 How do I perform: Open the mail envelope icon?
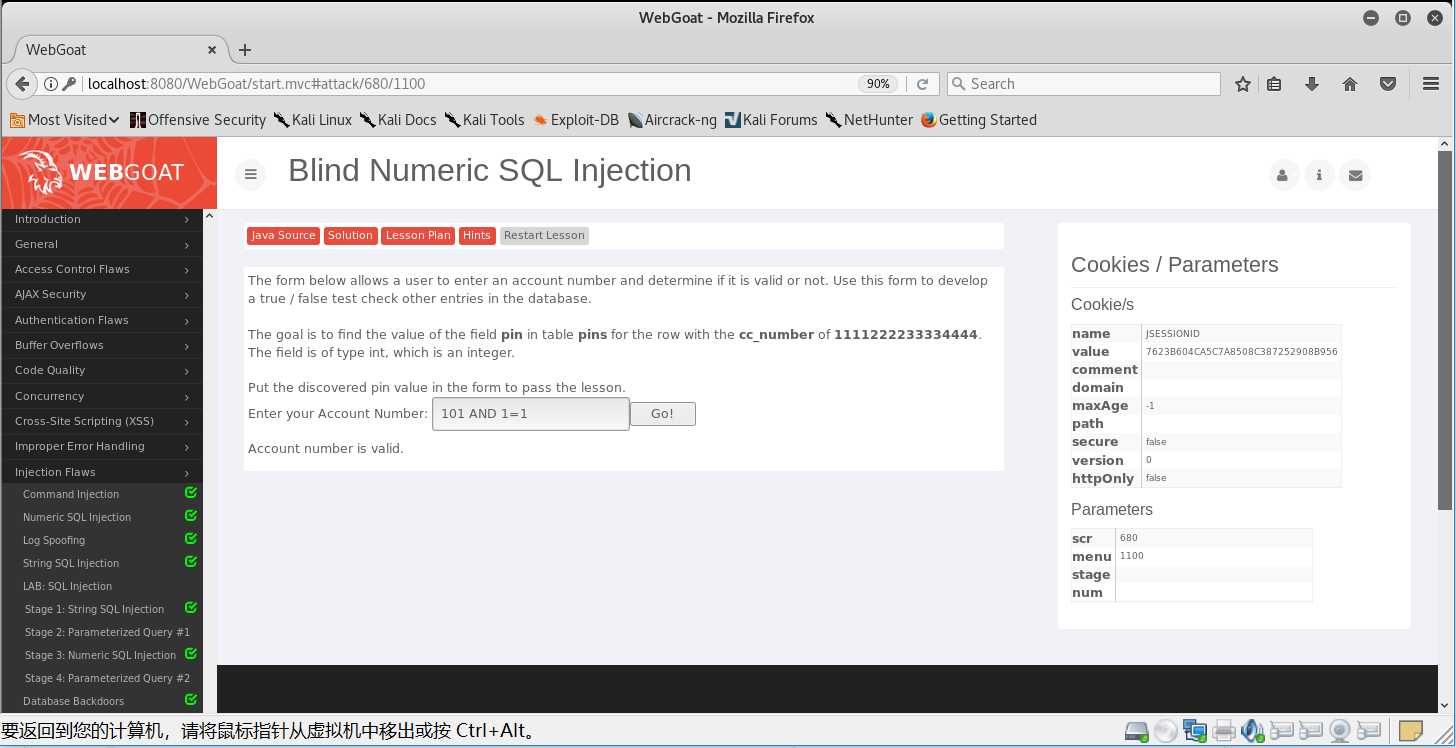1355,175
